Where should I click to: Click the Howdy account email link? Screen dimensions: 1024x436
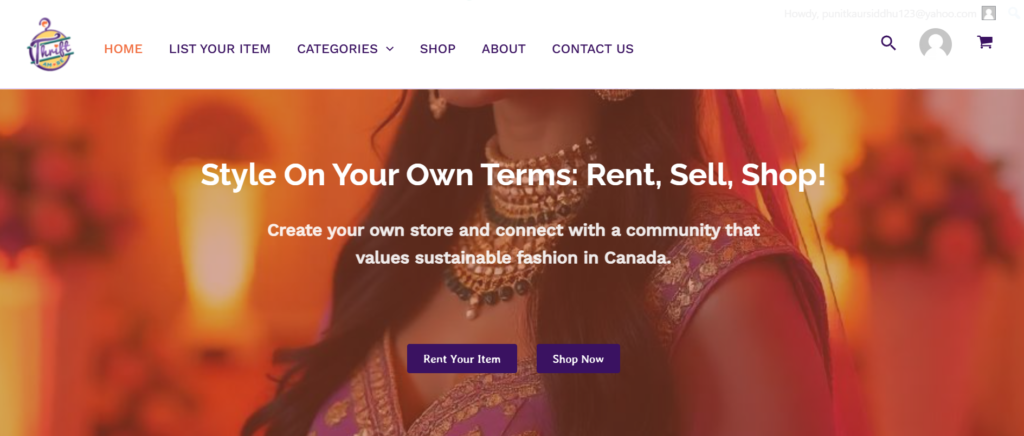(x=880, y=13)
